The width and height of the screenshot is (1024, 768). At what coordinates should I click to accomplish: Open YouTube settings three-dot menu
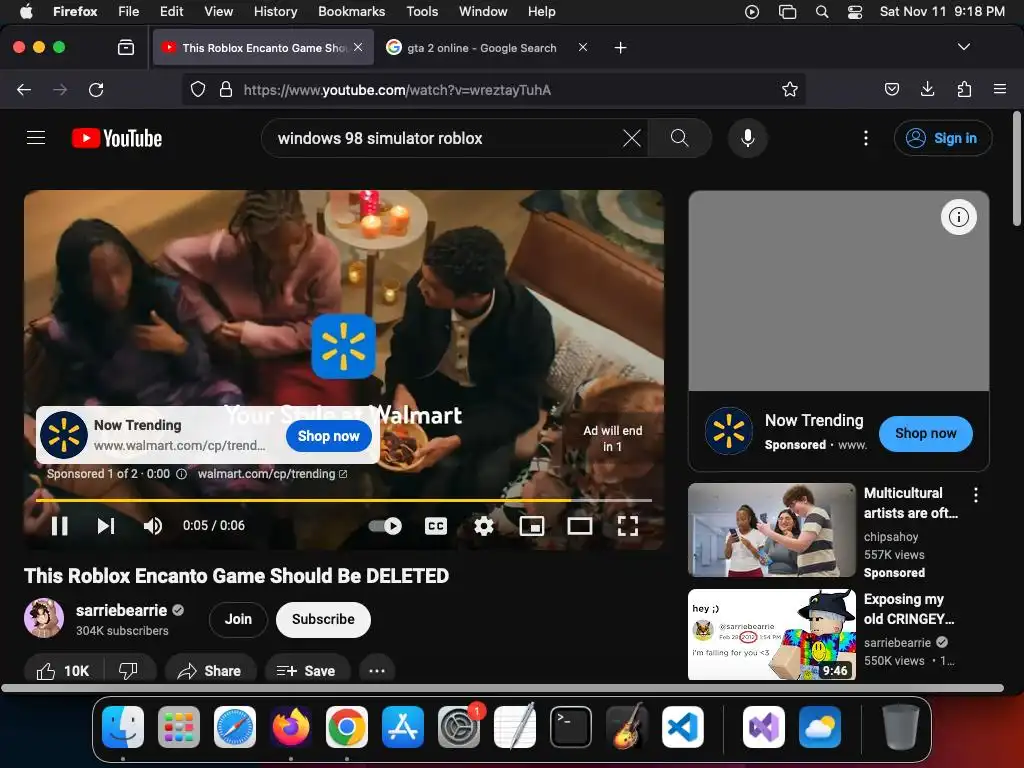pyautogui.click(x=866, y=138)
